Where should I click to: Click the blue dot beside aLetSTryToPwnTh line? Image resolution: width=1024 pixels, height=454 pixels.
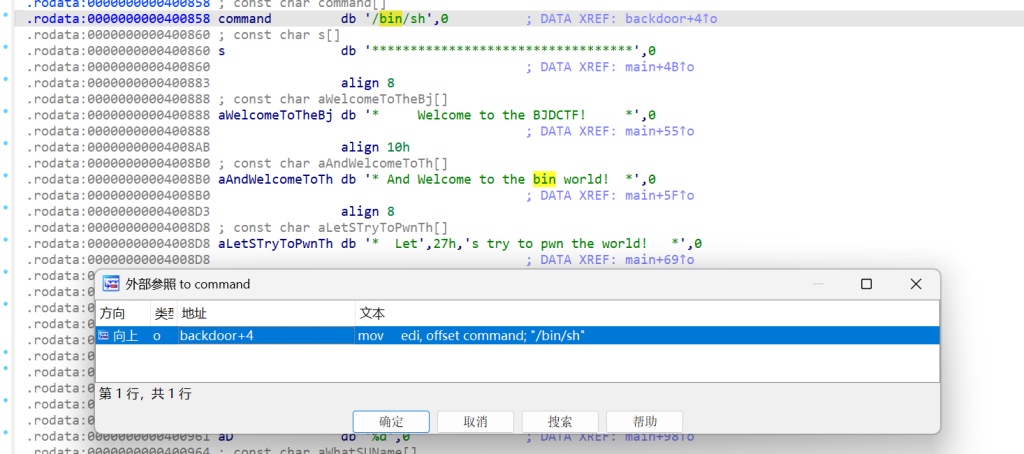tap(8, 243)
